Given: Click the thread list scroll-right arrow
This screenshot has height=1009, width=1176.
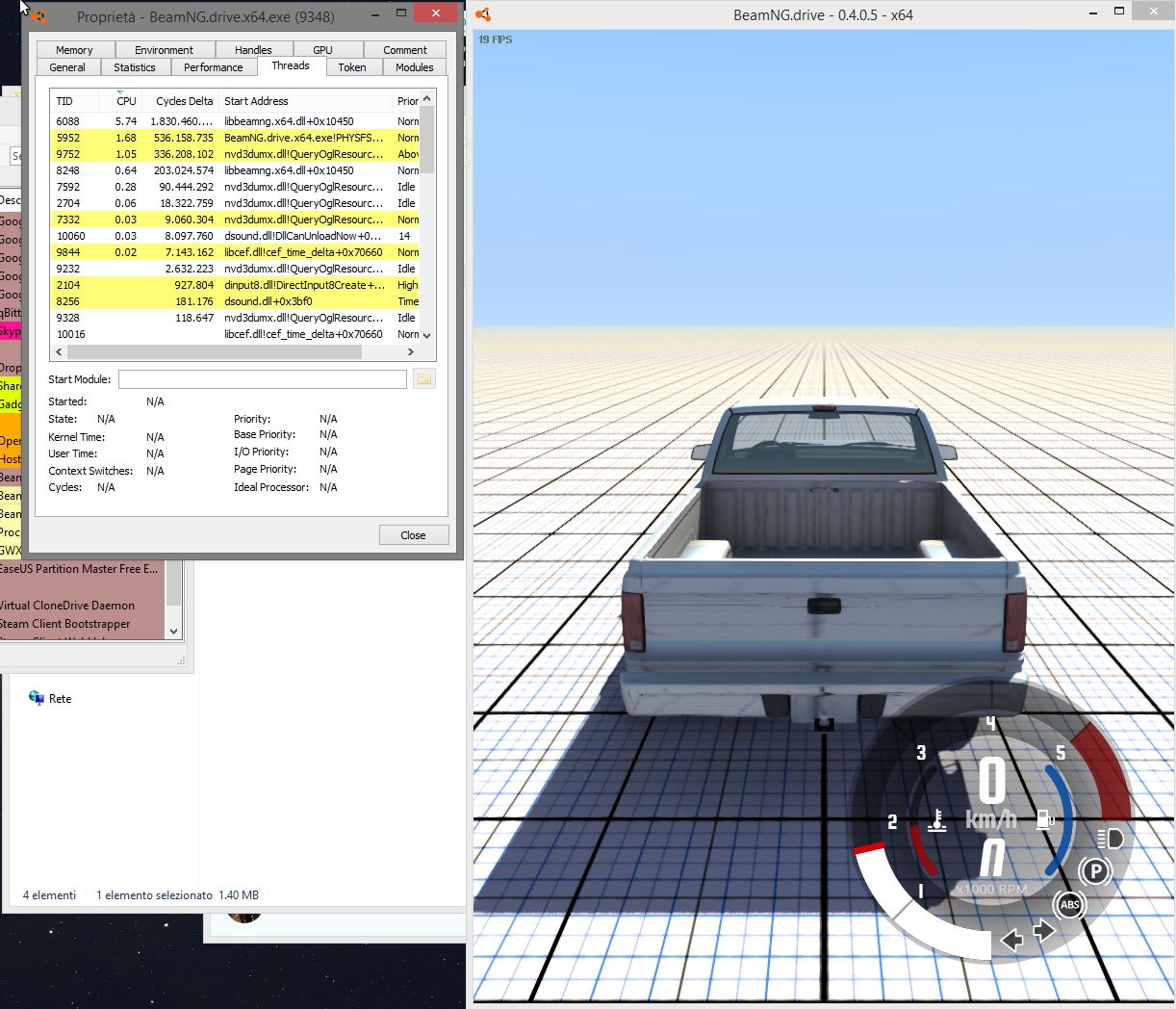Looking at the screenshot, I should tap(411, 352).
